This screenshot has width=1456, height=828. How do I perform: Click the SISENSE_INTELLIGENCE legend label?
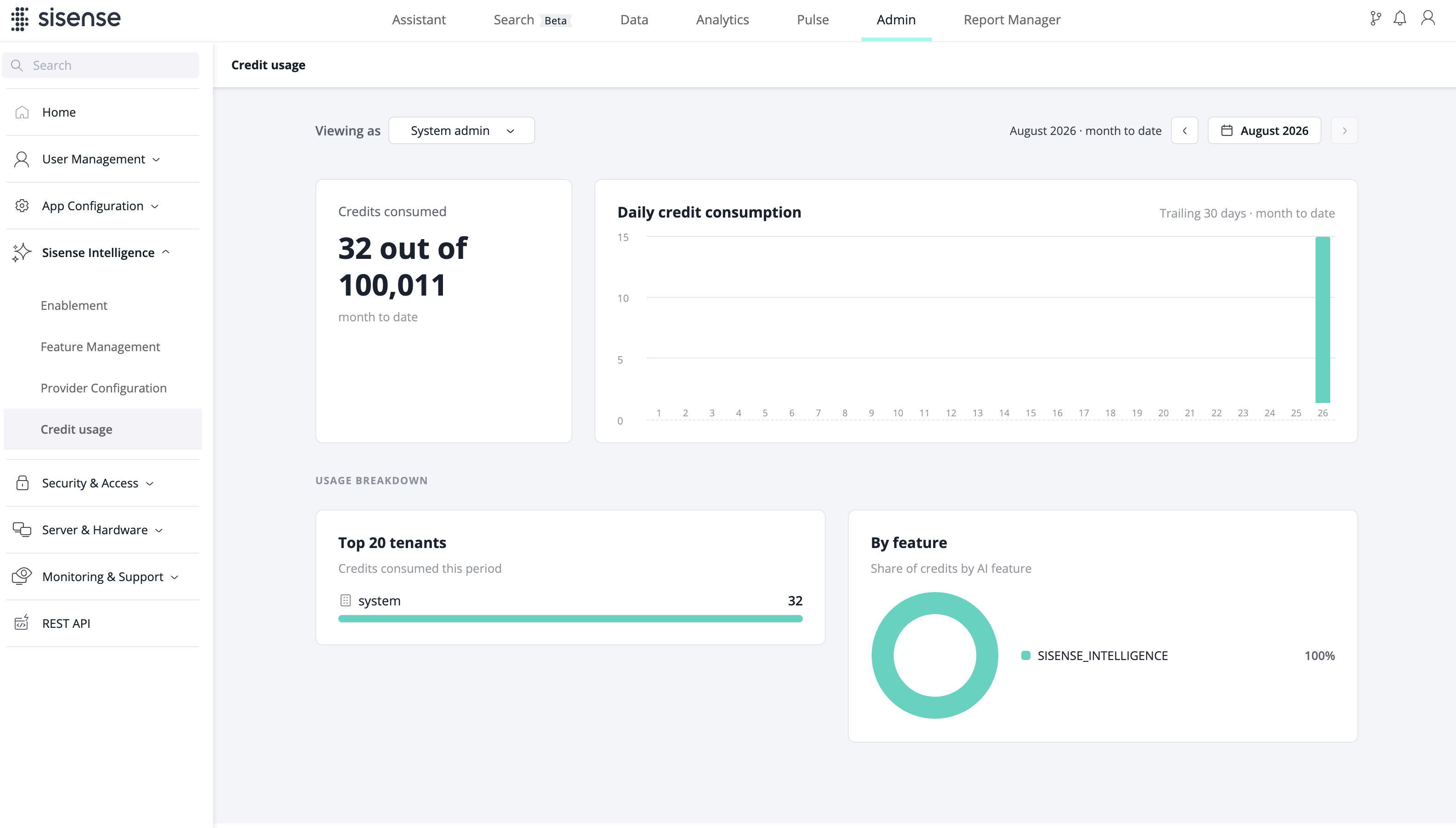[1102, 656]
